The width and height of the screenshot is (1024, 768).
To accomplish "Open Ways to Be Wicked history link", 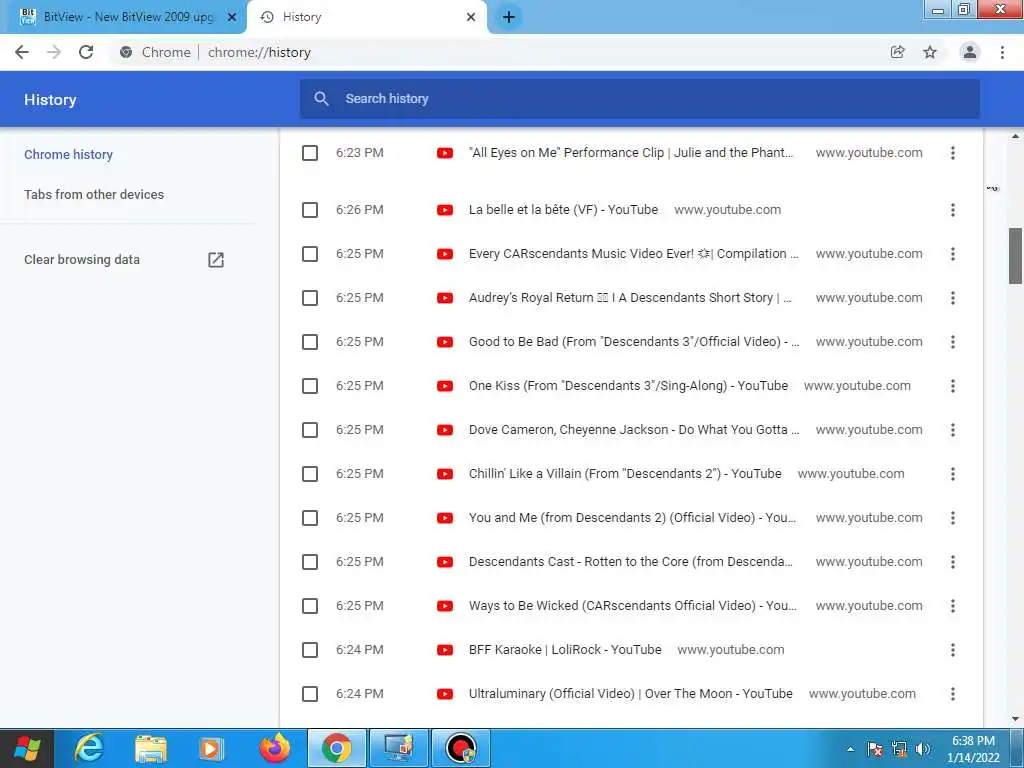I will (x=632, y=606).
